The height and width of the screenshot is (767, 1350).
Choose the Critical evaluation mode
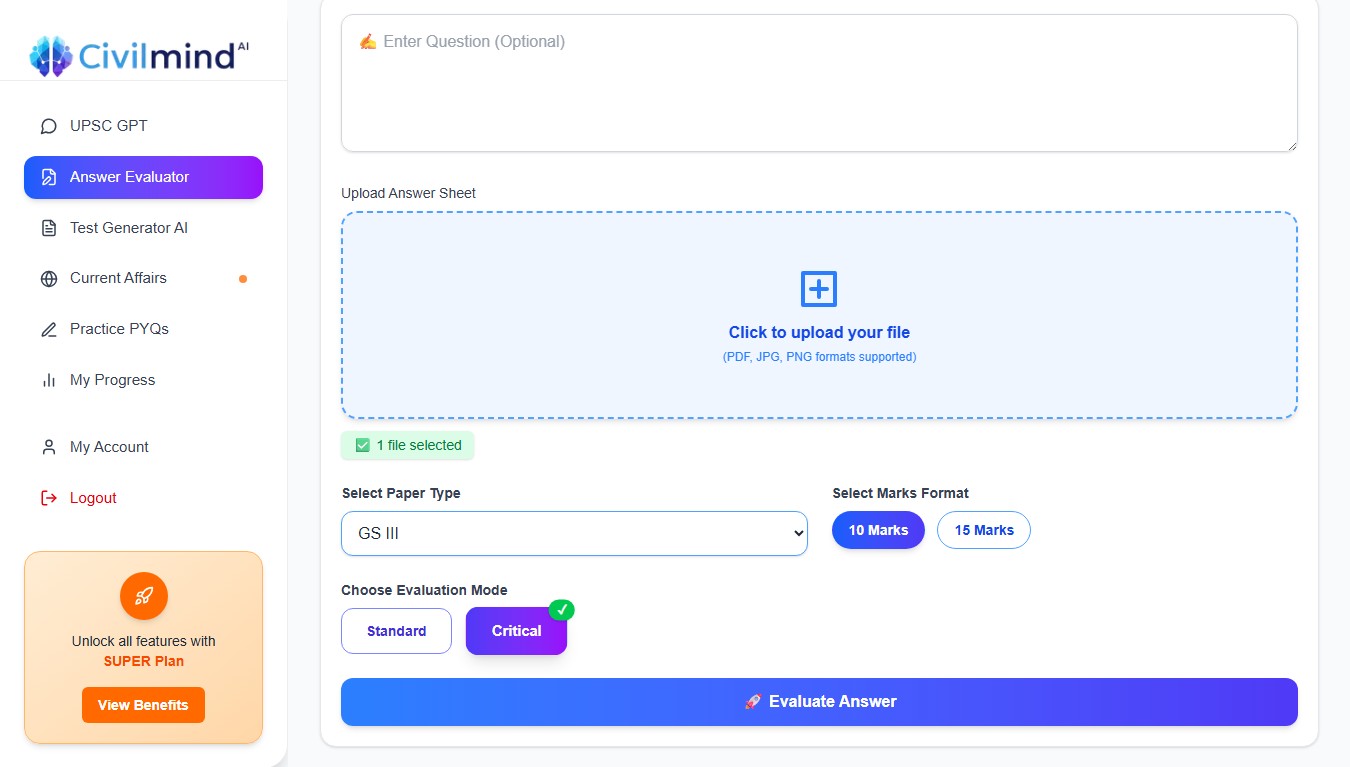[516, 631]
